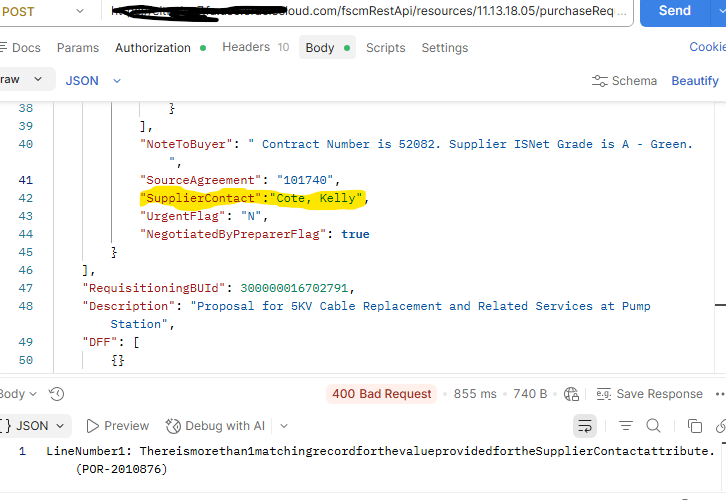Open the Scripts tab
This screenshot has height=500, width=726.
pos(385,48)
